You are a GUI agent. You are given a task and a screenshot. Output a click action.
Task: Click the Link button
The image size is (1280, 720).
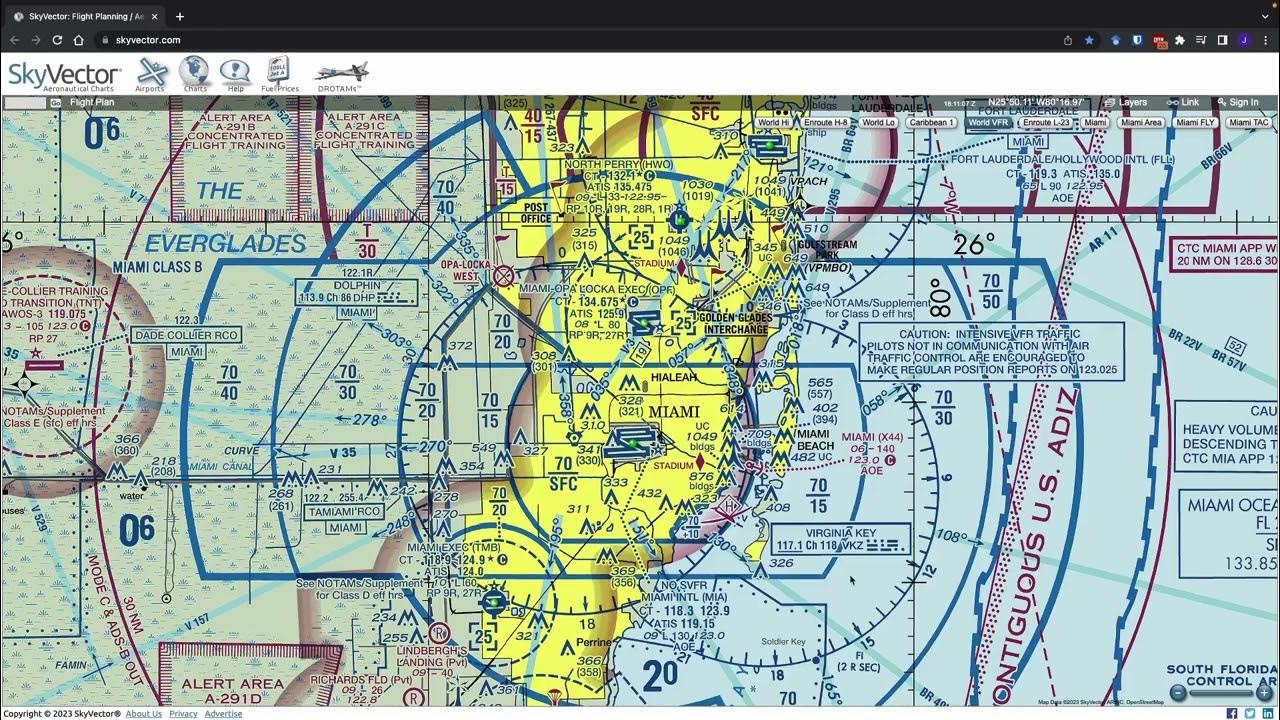tap(1182, 102)
